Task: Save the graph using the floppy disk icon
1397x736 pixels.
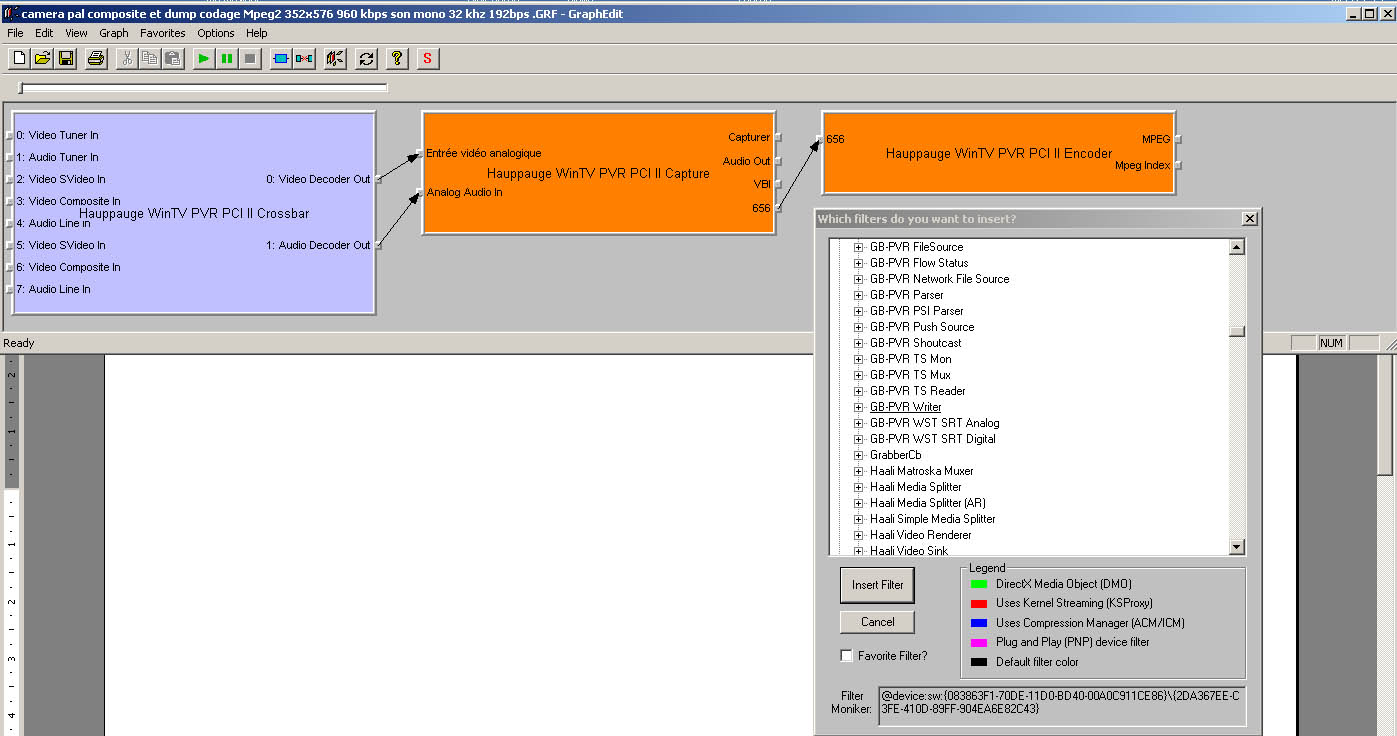Action: (65, 59)
